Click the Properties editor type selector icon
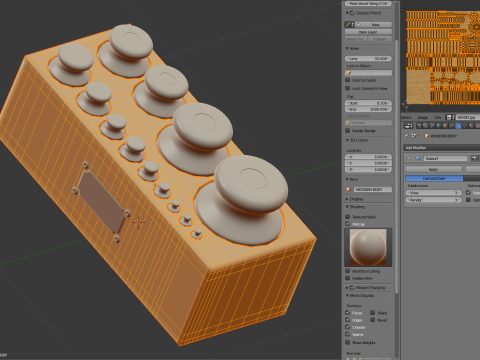The image size is (480, 360). pyautogui.click(x=408, y=126)
